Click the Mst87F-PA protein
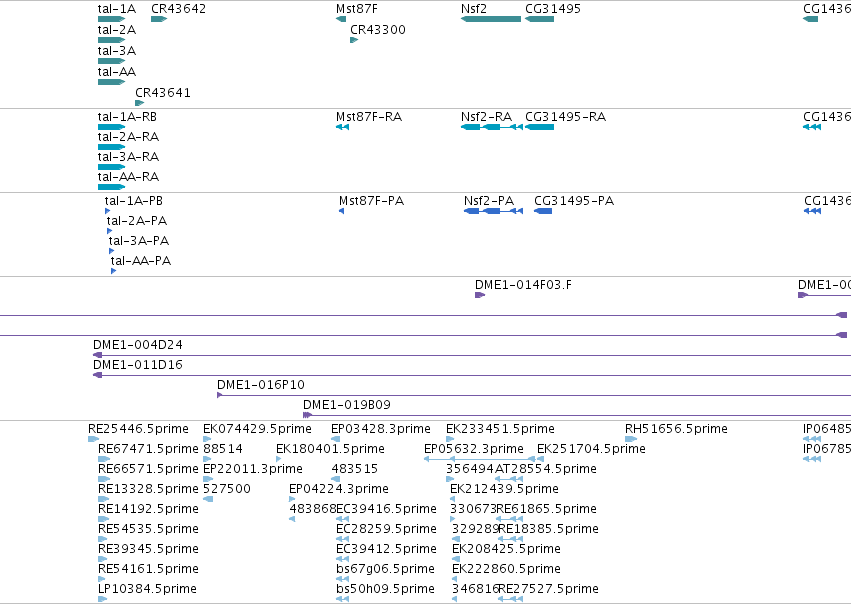Screen dimensions: 851x604 click(341, 211)
